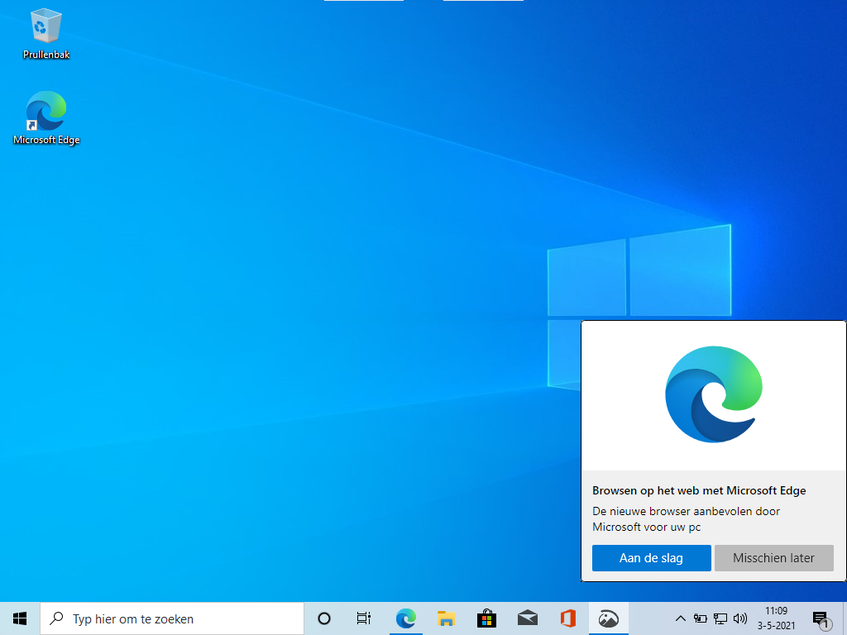847x635 pixels.
Task: Click the battery status tray icon
Action: pyautogui.click(x=700, y=619)
